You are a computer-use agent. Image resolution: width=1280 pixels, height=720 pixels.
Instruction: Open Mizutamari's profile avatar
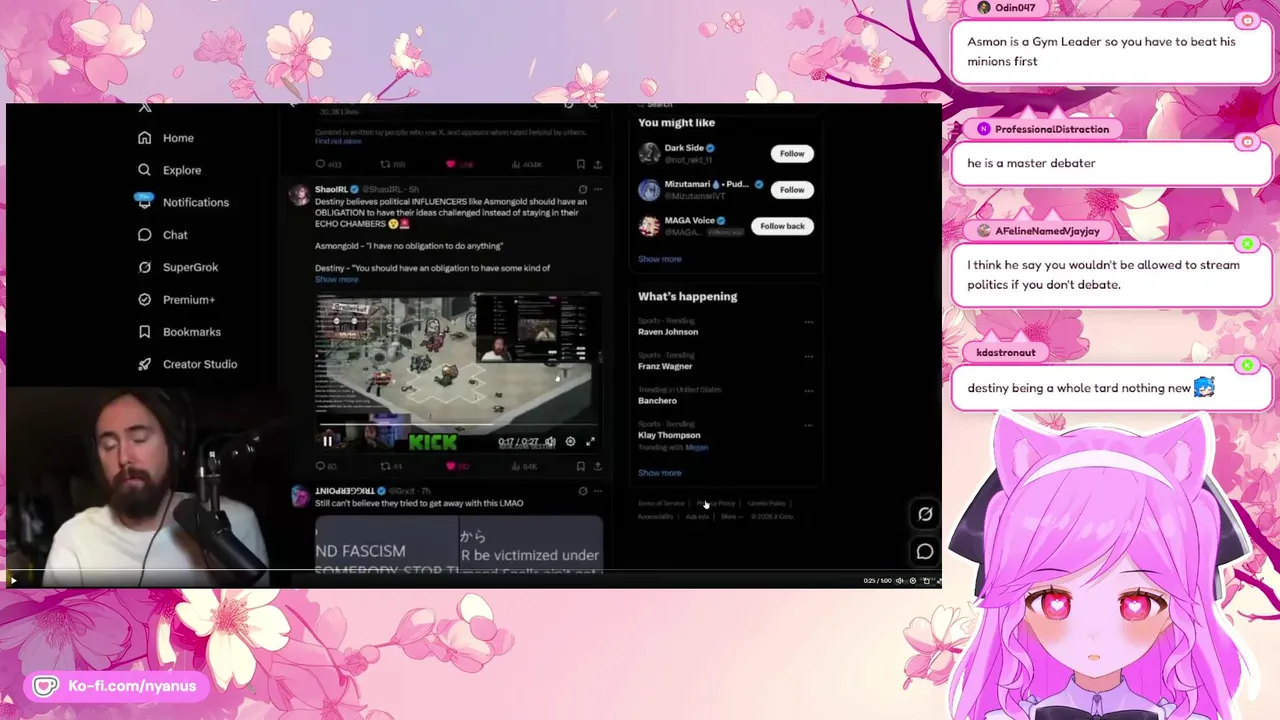coord(649,190)
